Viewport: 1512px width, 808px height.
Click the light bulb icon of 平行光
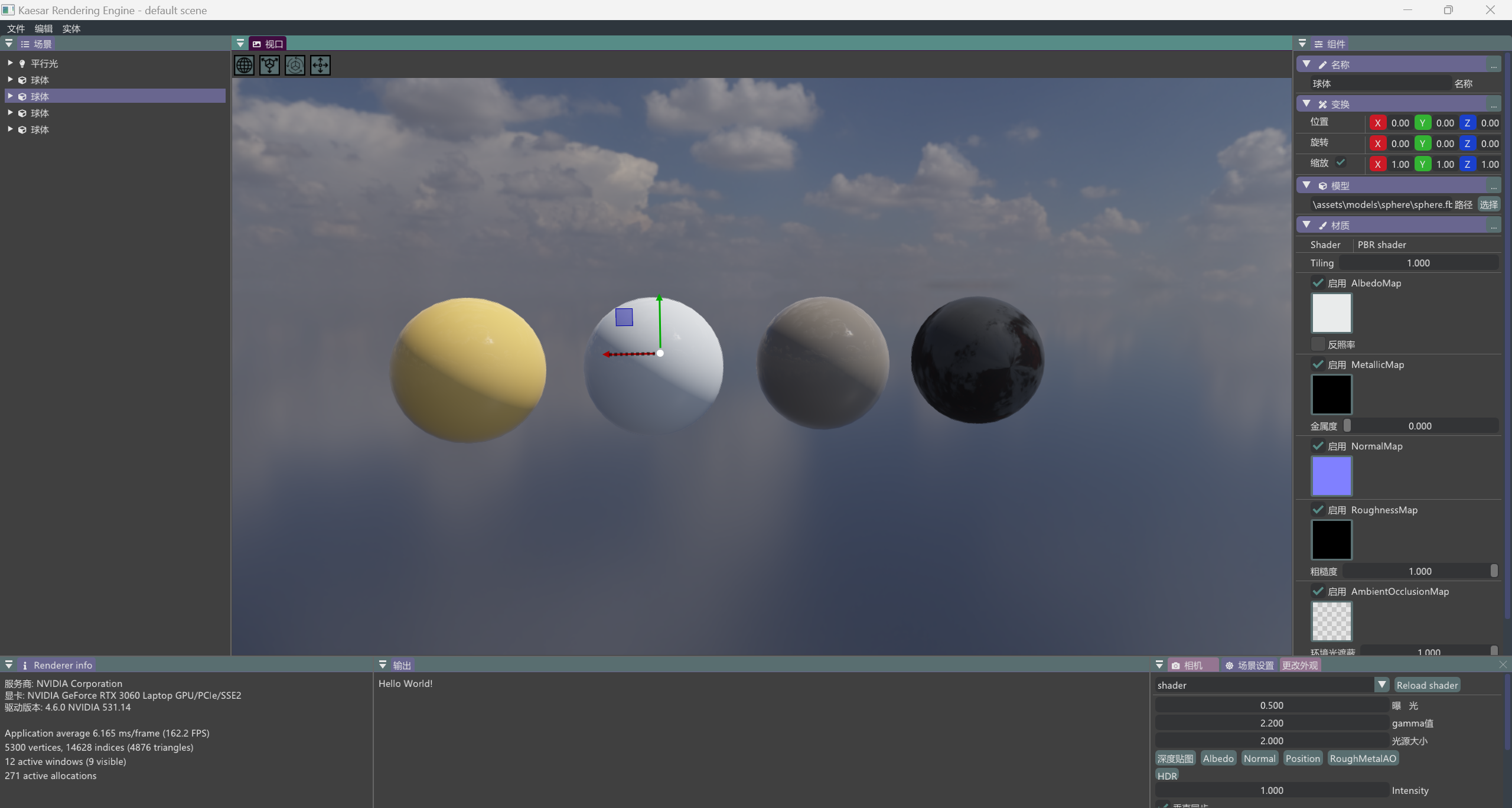tap(22, 64)
